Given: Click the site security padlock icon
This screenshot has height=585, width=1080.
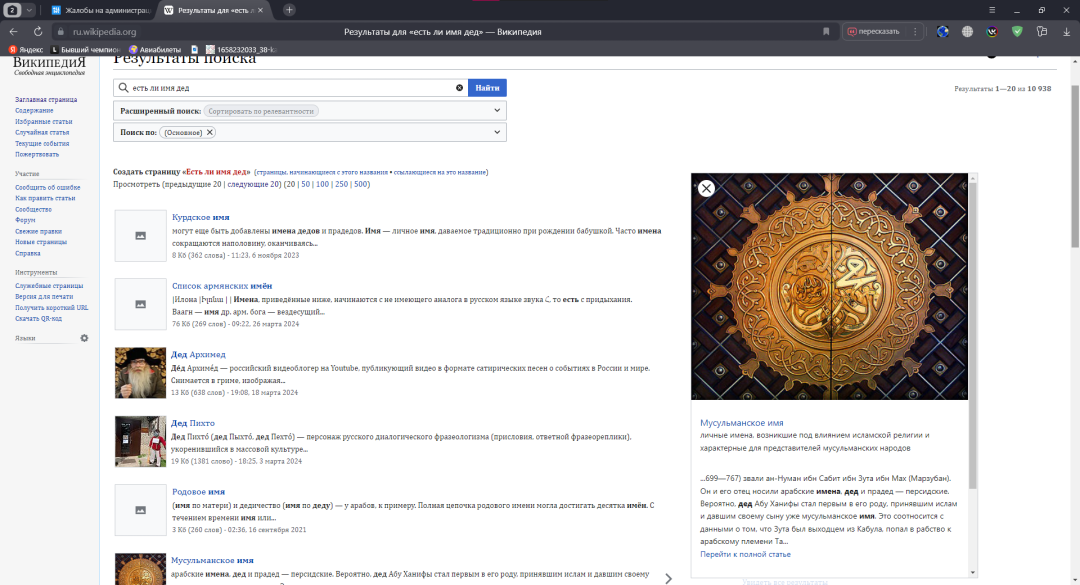Looking at the screenshot, I should tap(61, 32).
